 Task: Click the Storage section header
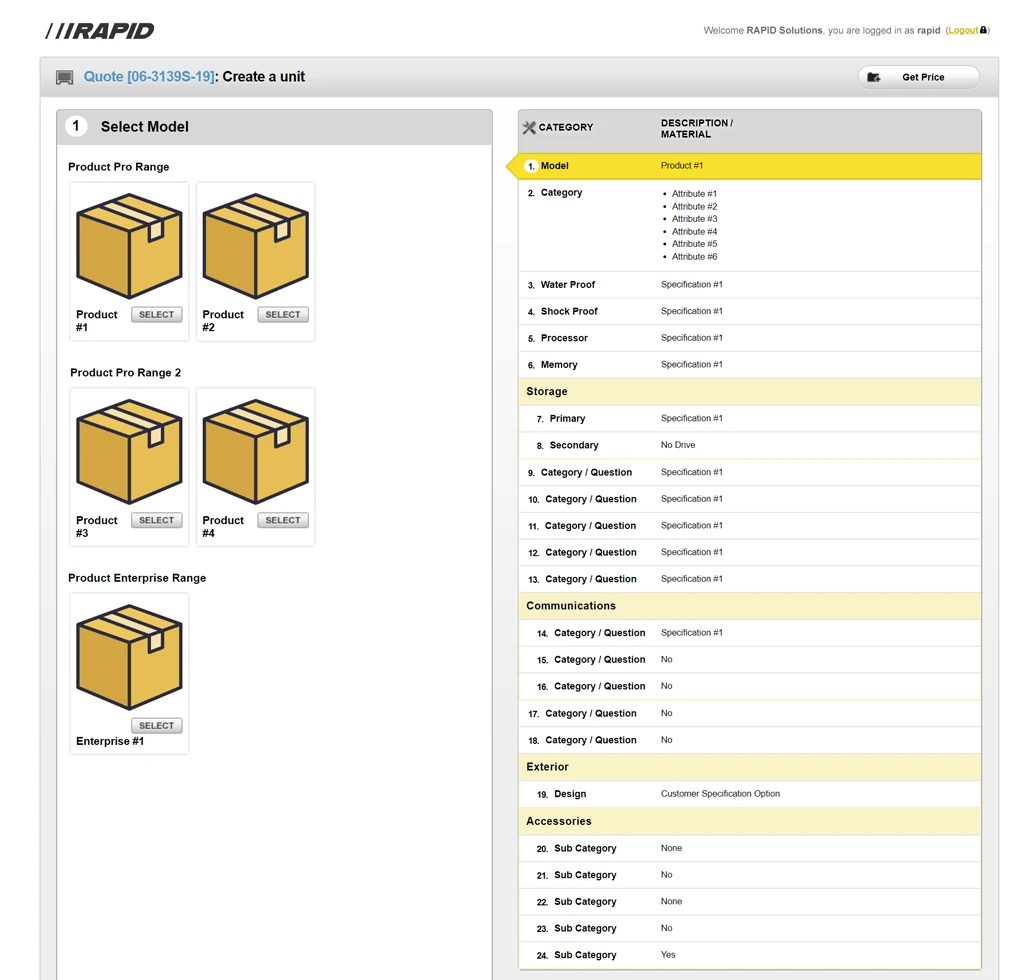point(749,392)
